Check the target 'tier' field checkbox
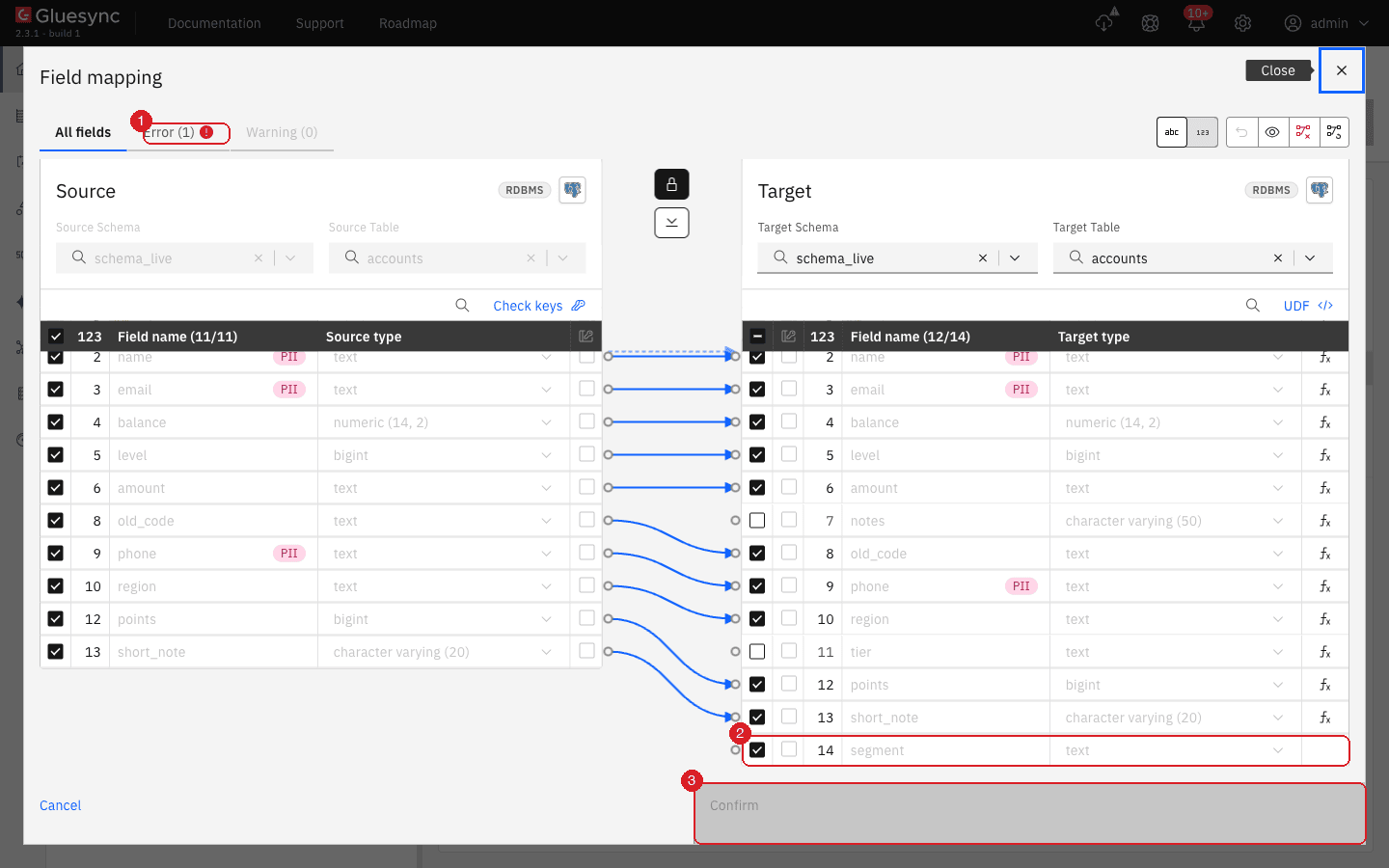The height and width of the screenshot is (868, 1389). tap(757, 652)
